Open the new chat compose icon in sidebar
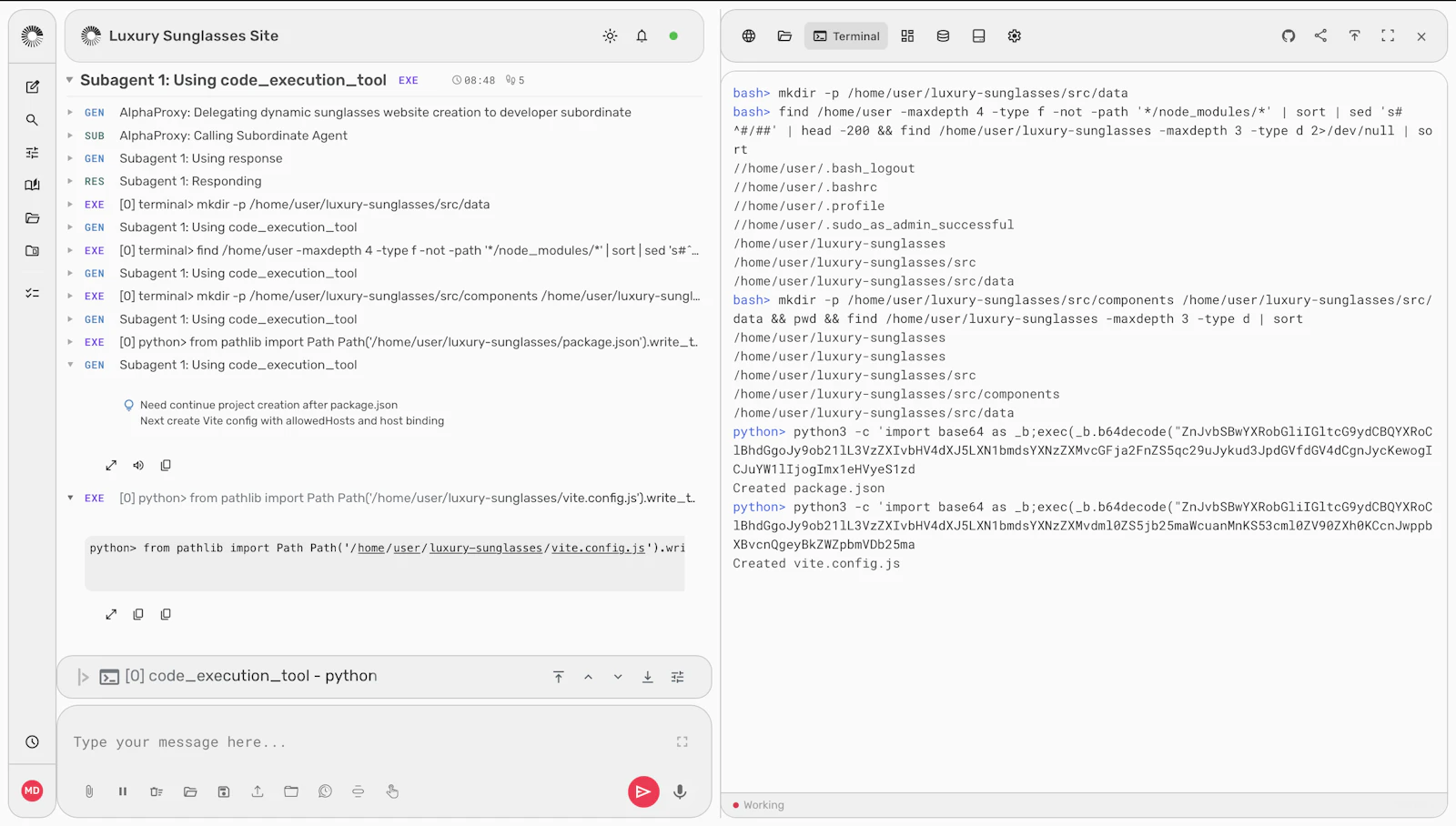1456x826 pixels. 32,87
